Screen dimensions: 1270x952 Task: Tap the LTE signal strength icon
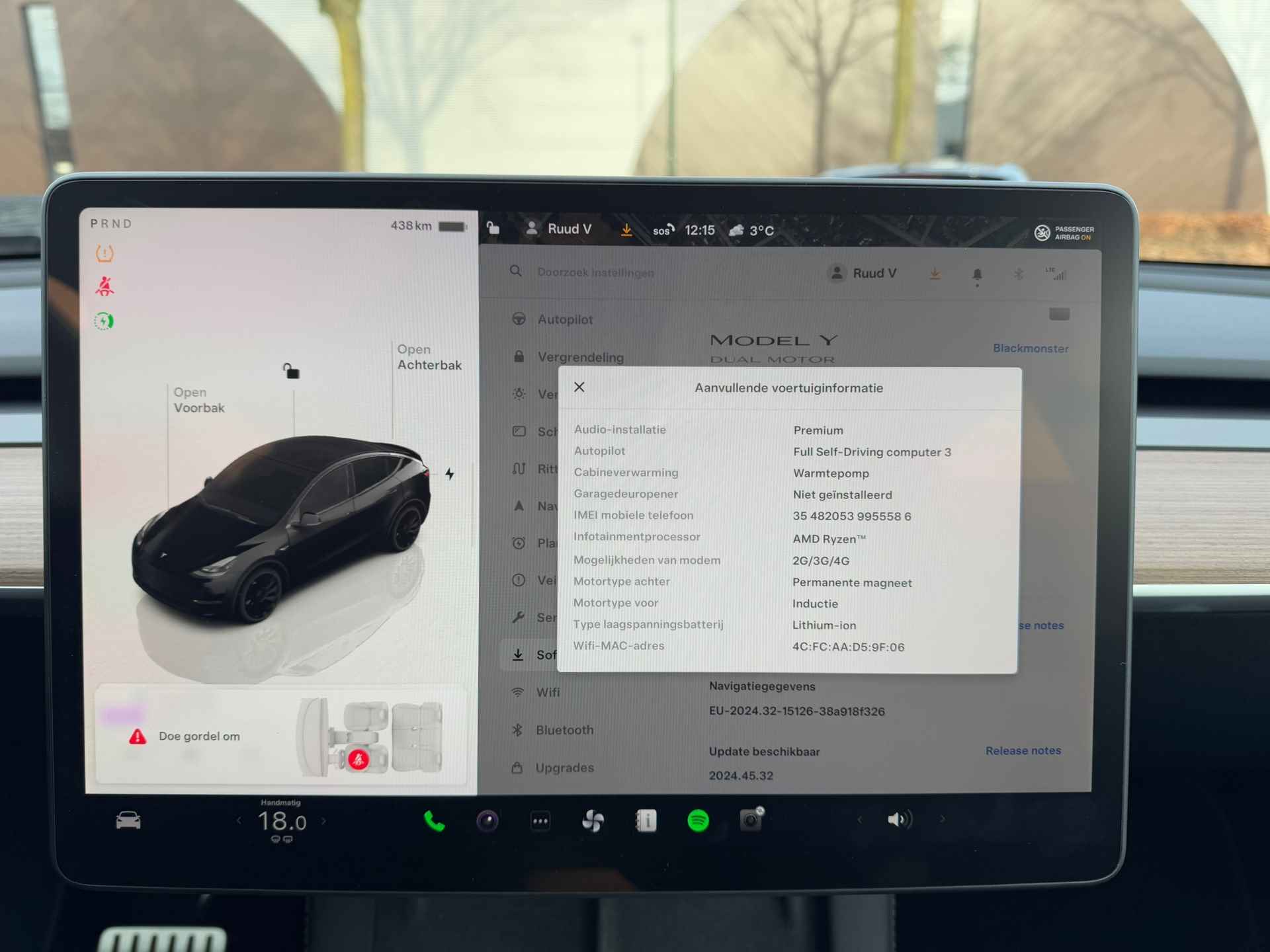point(1056,274)
